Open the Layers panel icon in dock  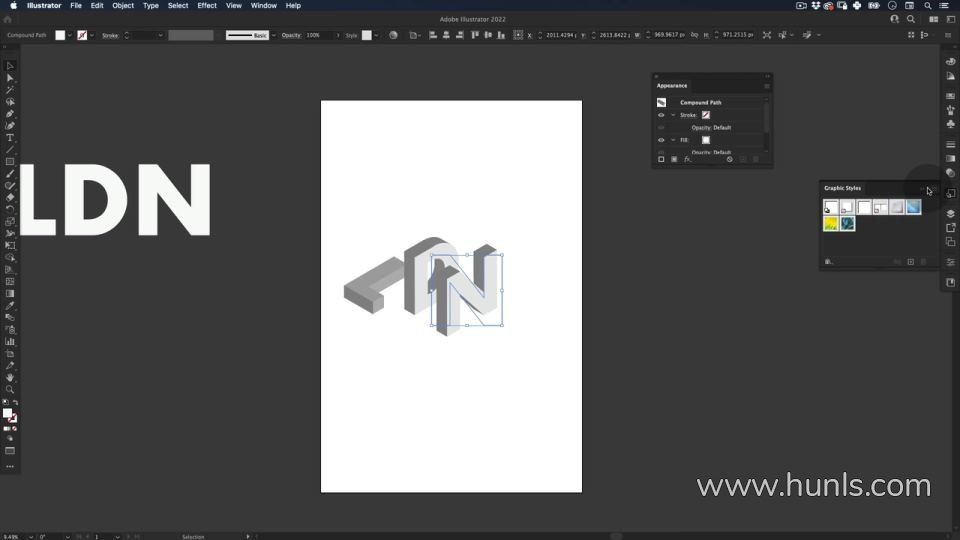pyautogui.click(x=950, y=213)
